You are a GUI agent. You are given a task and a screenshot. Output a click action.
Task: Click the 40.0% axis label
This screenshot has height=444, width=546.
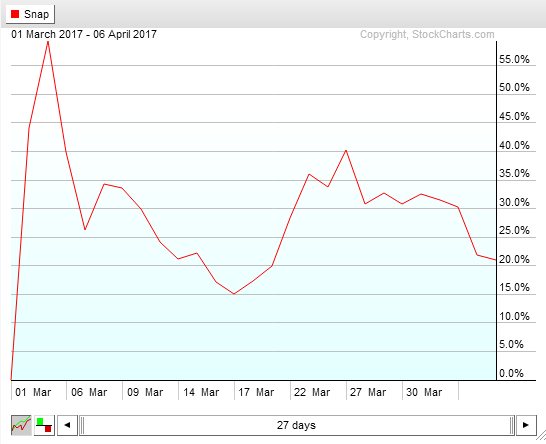click(514, 145)
